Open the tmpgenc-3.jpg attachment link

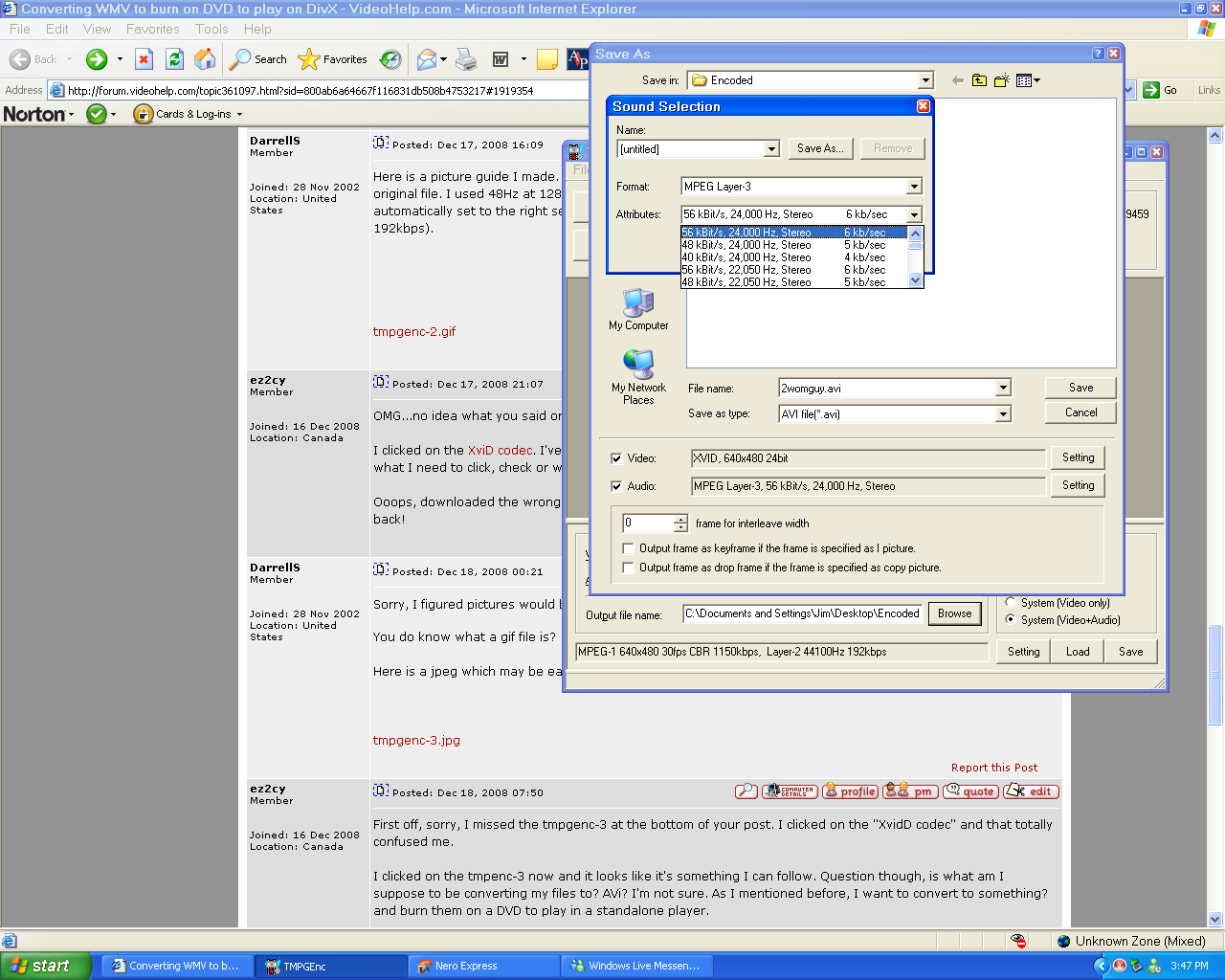(x=416, y=740)
